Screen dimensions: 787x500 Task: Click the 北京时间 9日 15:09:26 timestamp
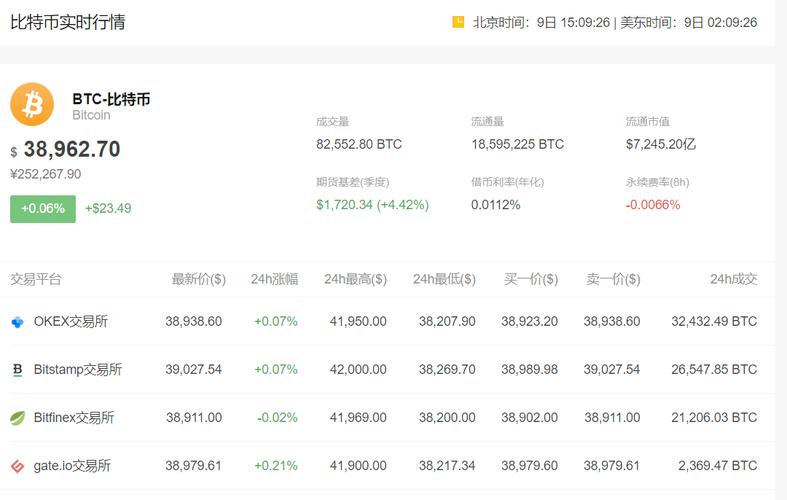(542, 22)
